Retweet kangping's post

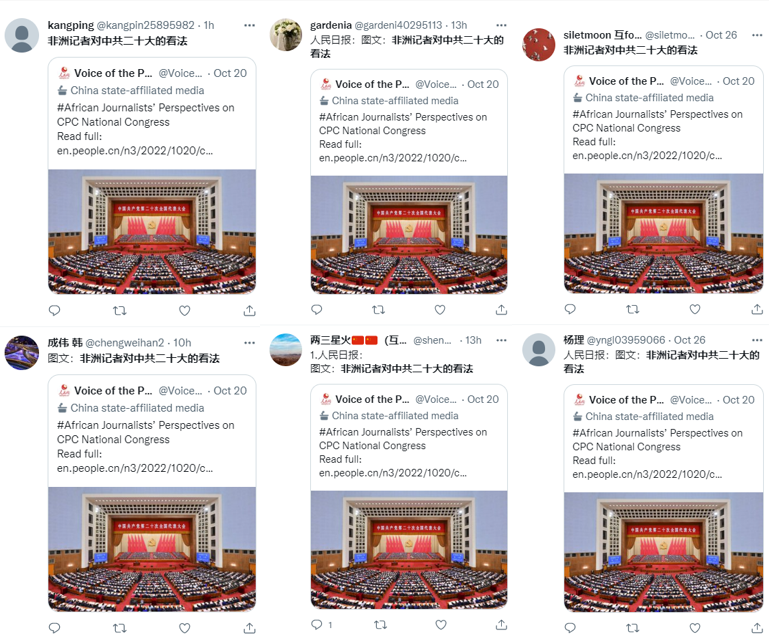point(120,310)
